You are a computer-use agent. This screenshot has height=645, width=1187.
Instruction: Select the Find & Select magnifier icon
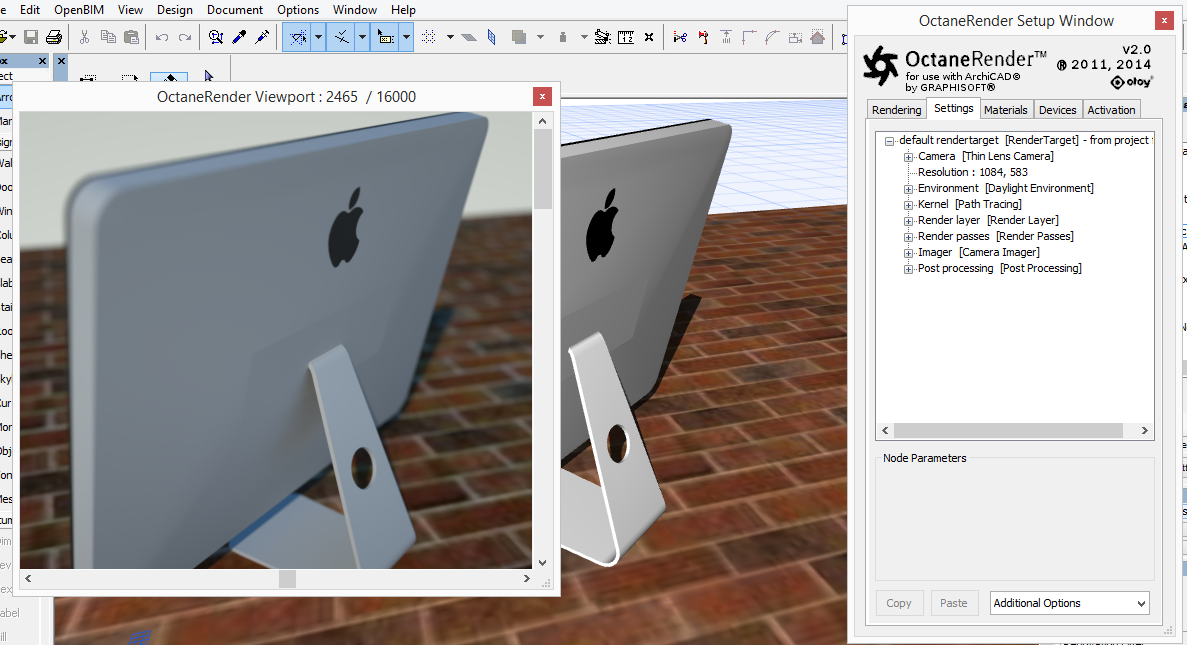(x=216, y=37)
